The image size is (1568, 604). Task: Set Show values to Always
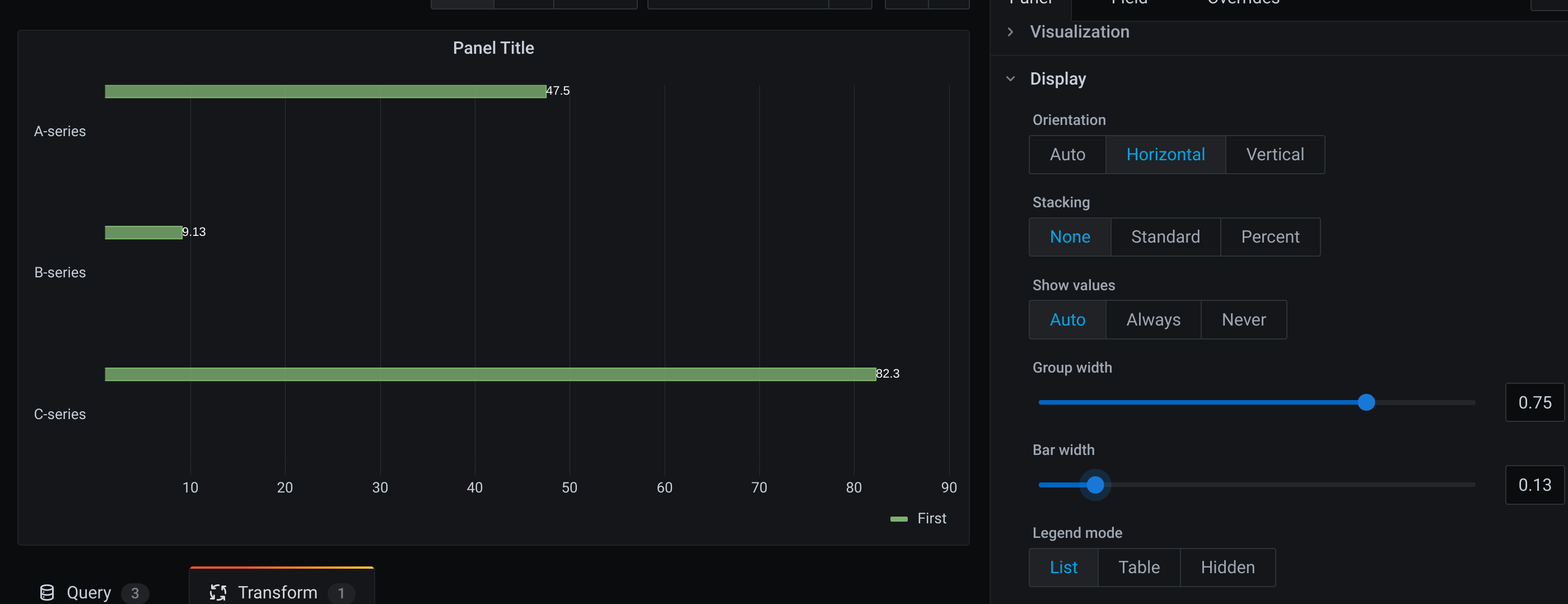point(1153,320)
